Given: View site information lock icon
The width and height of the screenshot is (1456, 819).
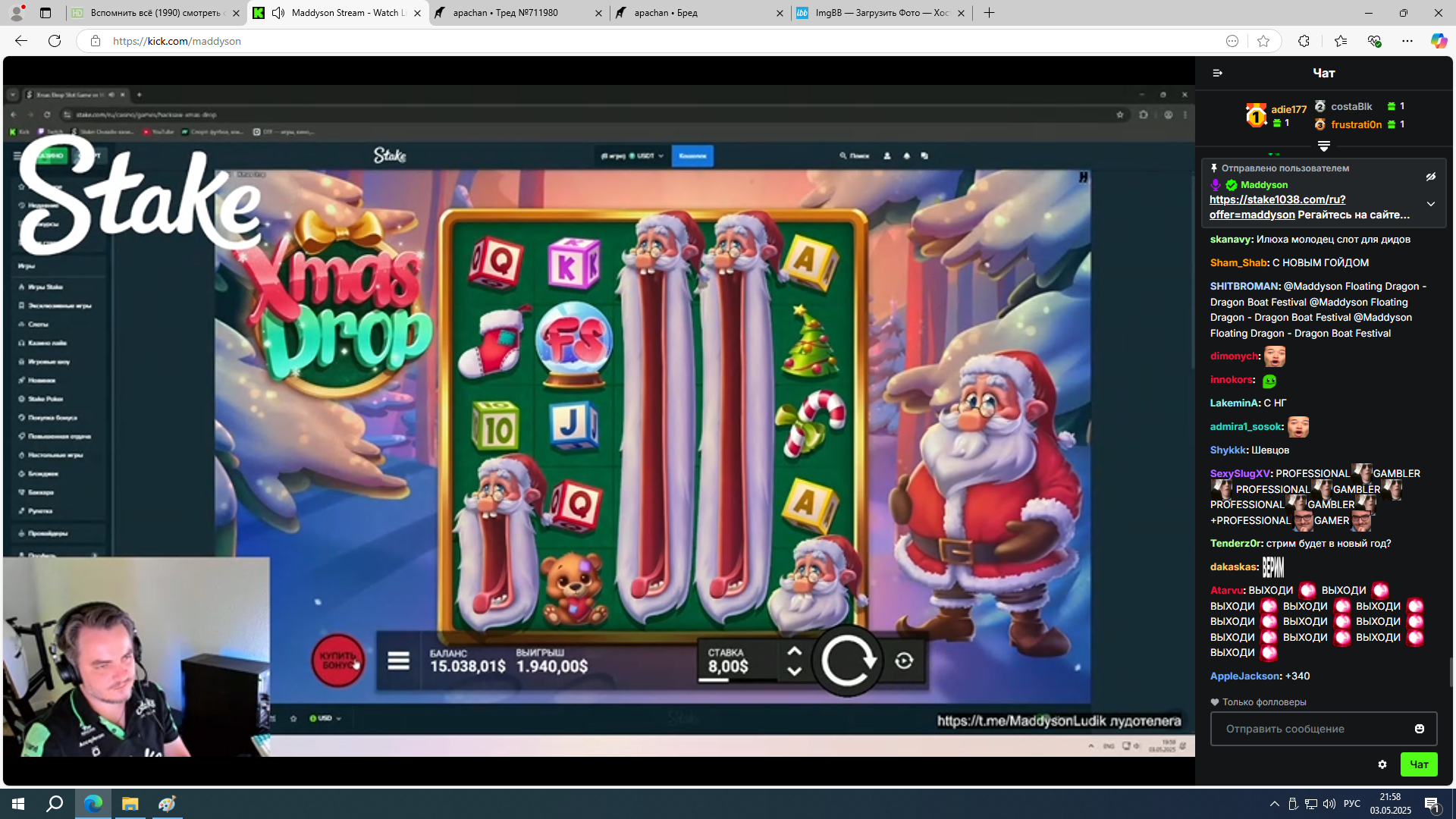Looking at the screenshot, I should (96, 41).
